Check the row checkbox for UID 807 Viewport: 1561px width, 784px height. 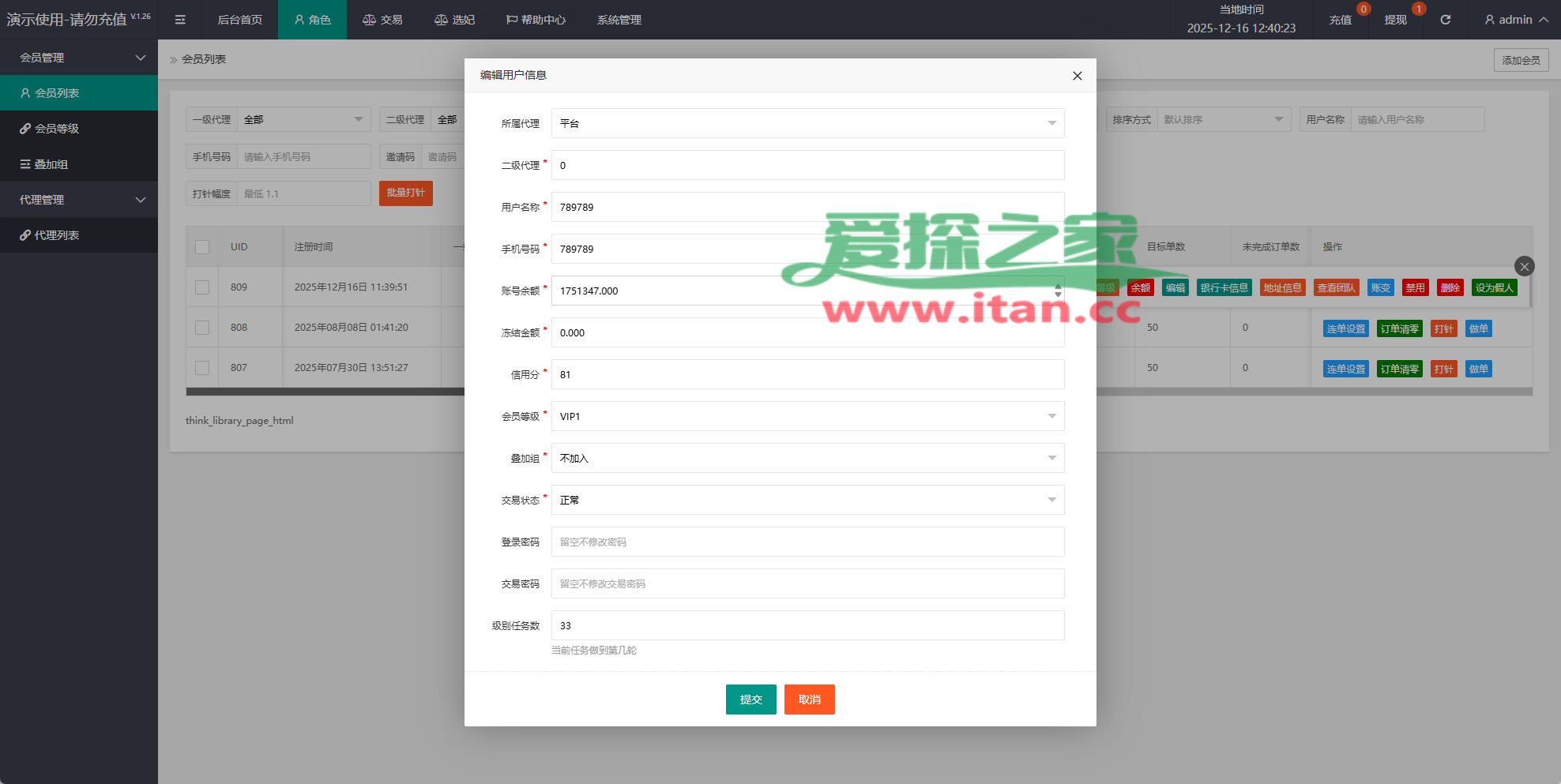pyautogui.click(x=202, y=368)
